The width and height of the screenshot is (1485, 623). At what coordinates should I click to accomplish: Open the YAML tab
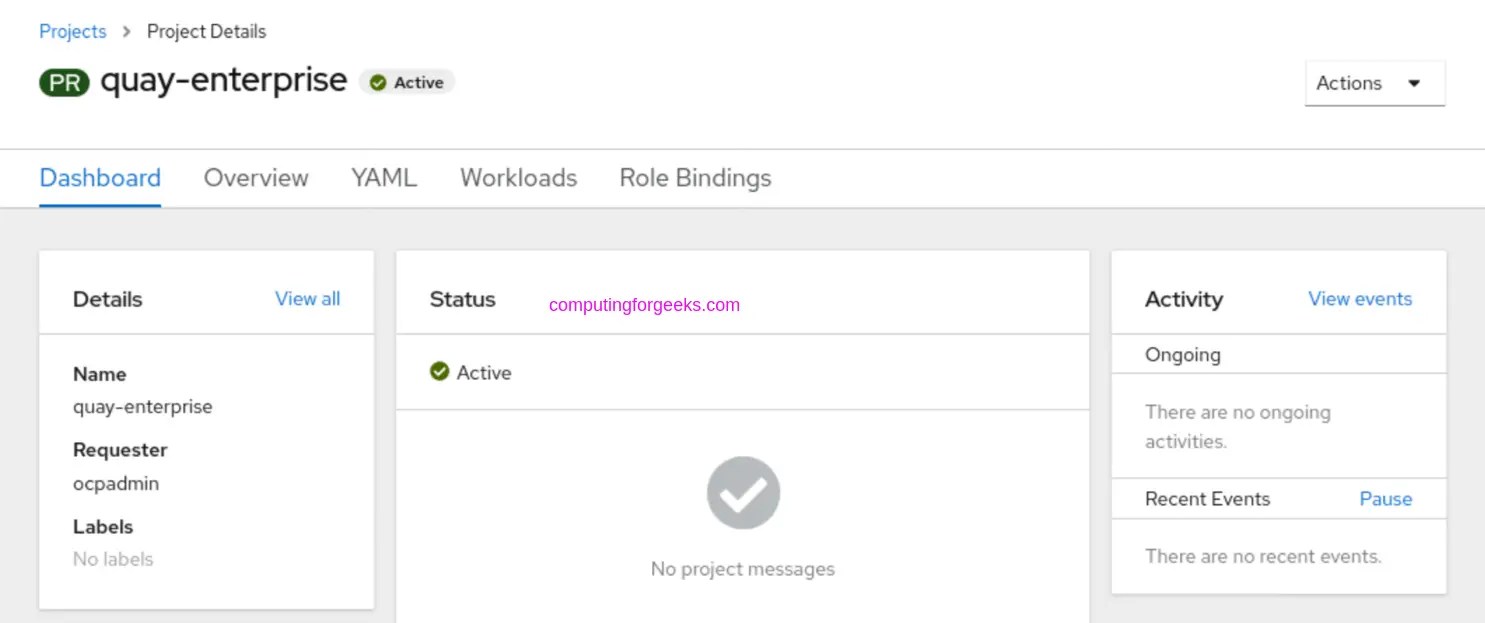(x=384, y=178)
